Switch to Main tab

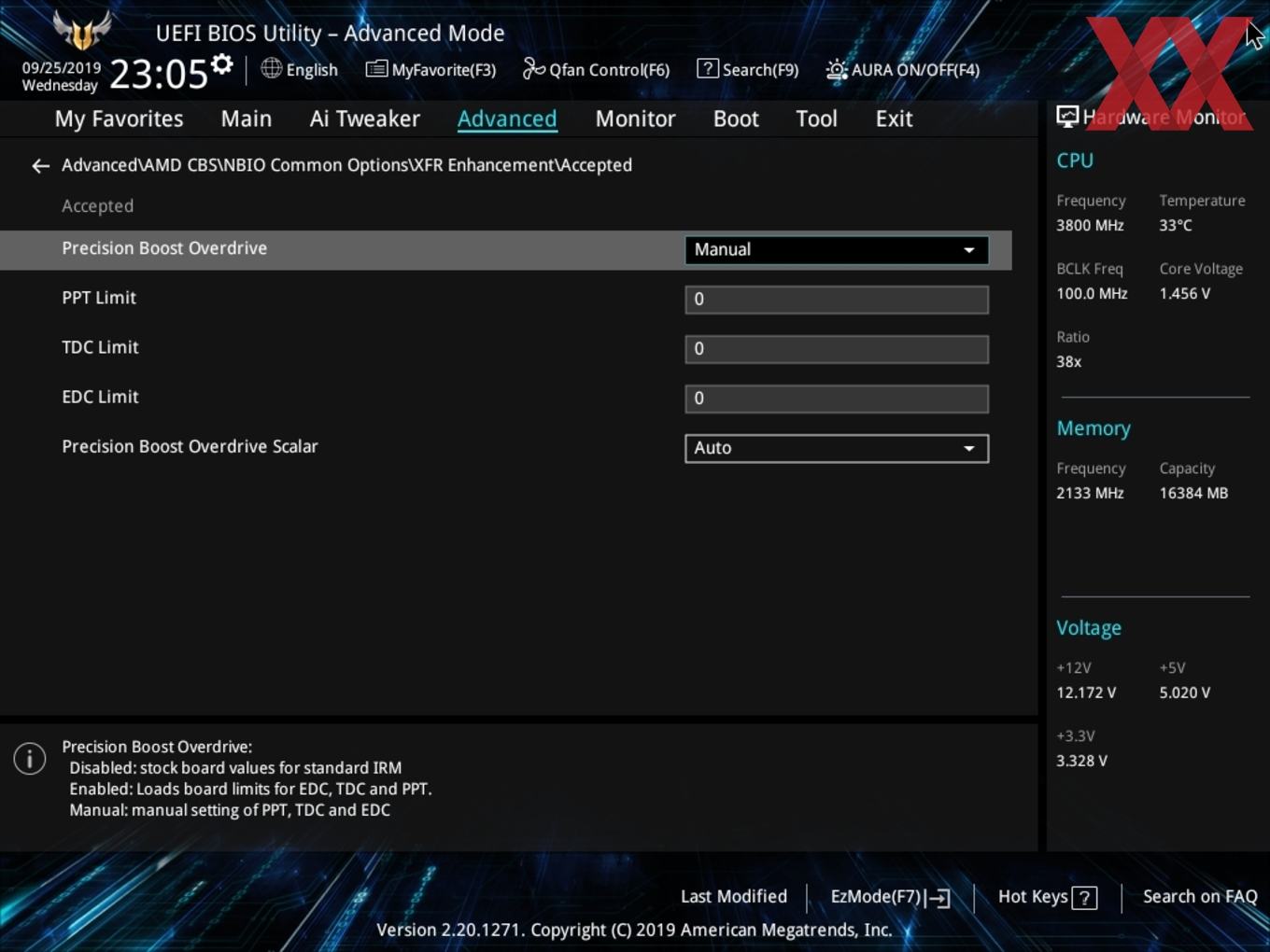pos(247,119)
